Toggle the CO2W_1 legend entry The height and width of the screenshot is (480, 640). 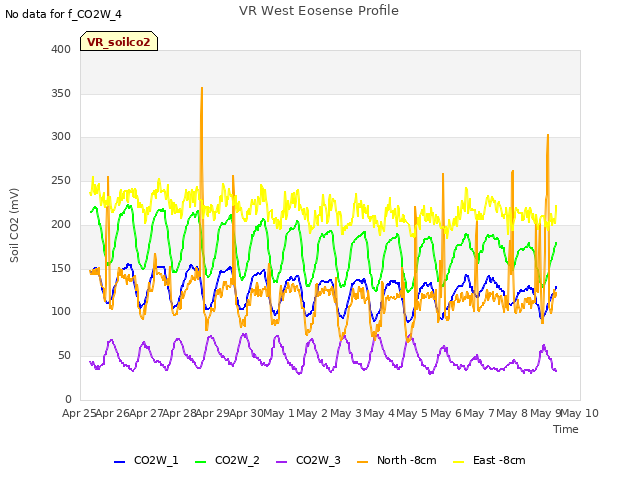tap(146, 460)
